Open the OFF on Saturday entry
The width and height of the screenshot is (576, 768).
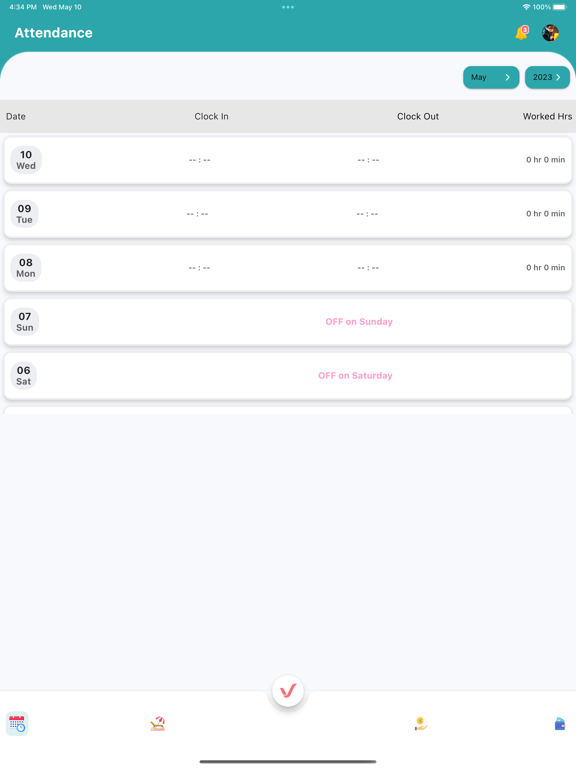355,376
